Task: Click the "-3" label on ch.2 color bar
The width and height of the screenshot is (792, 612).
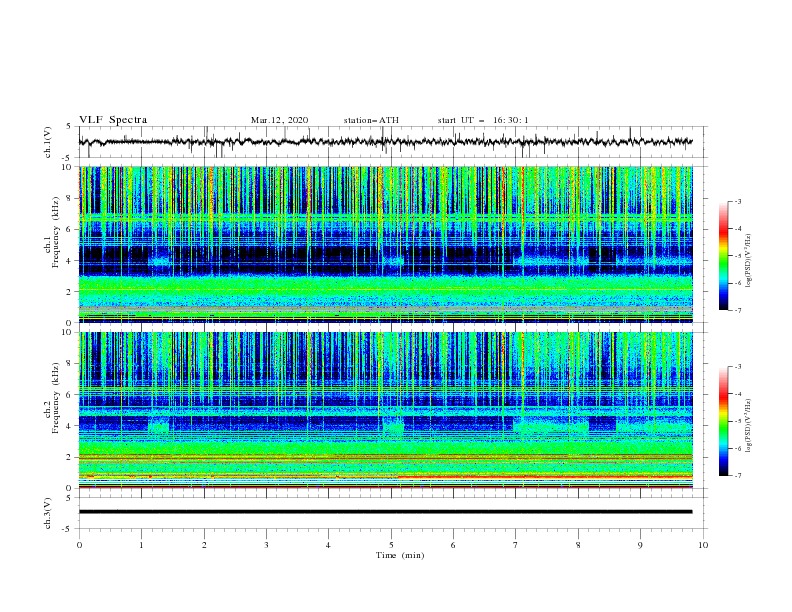Action: point(738,367)
